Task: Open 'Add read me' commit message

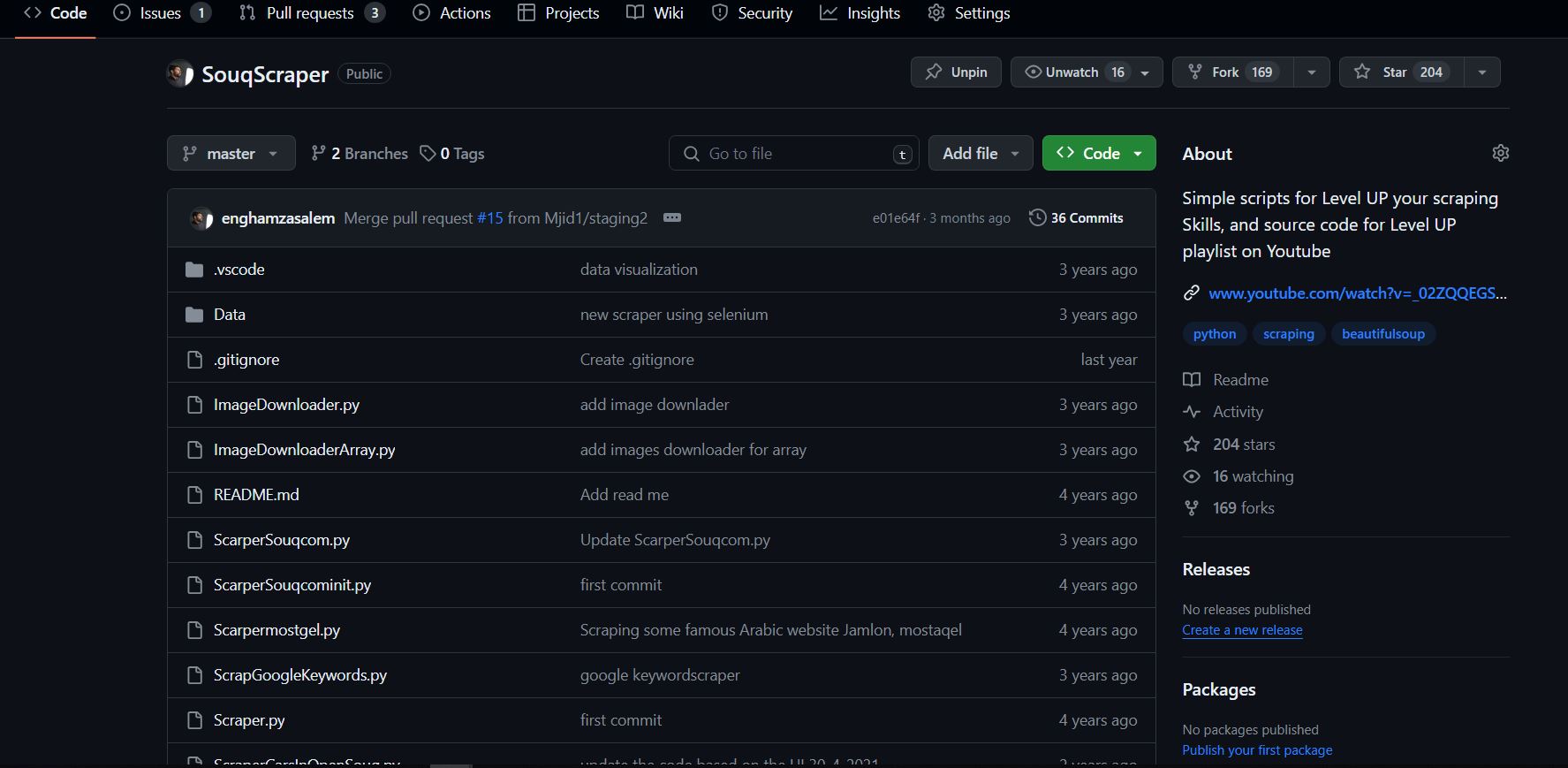Action: tap(625, 495)
